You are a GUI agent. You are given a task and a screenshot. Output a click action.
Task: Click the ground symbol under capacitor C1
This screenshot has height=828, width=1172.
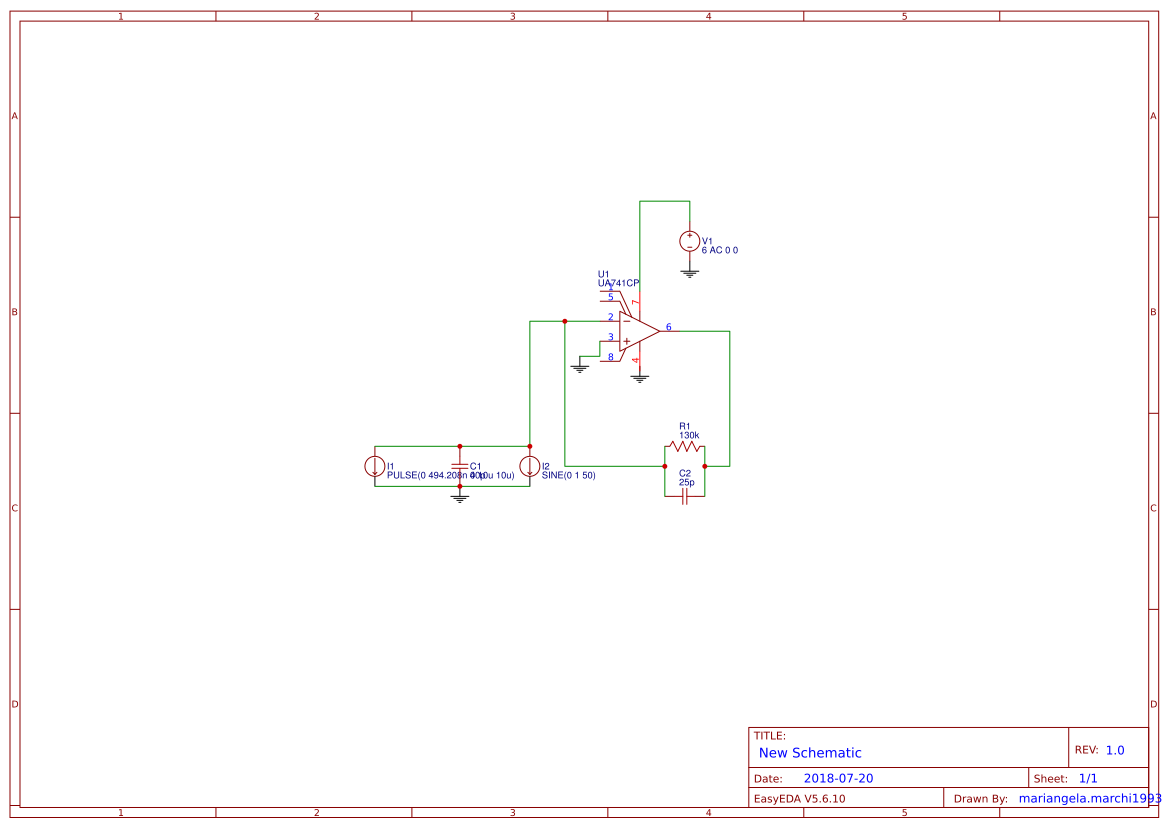tap(459, 494)
